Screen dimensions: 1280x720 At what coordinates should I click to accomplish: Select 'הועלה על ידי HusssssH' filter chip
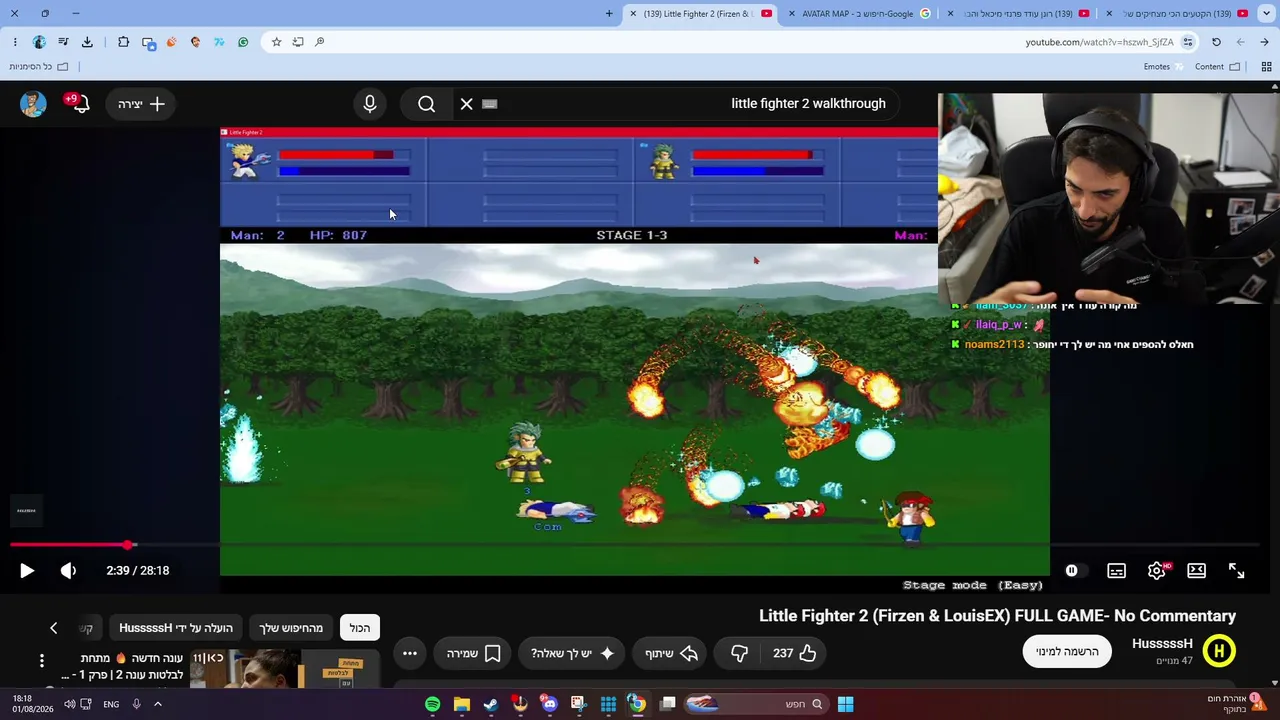(x=176, y=628)
